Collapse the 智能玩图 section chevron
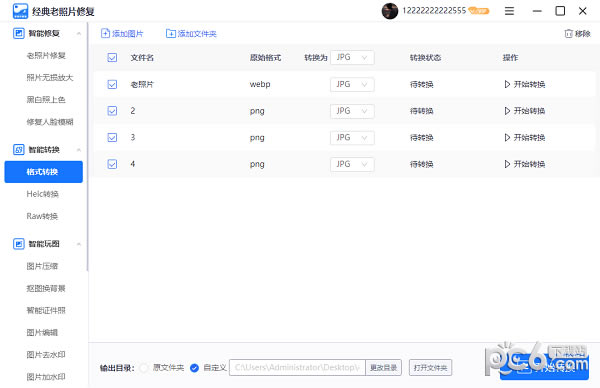The width and height of the screenshot is (600, 388). tap(79, 244)
